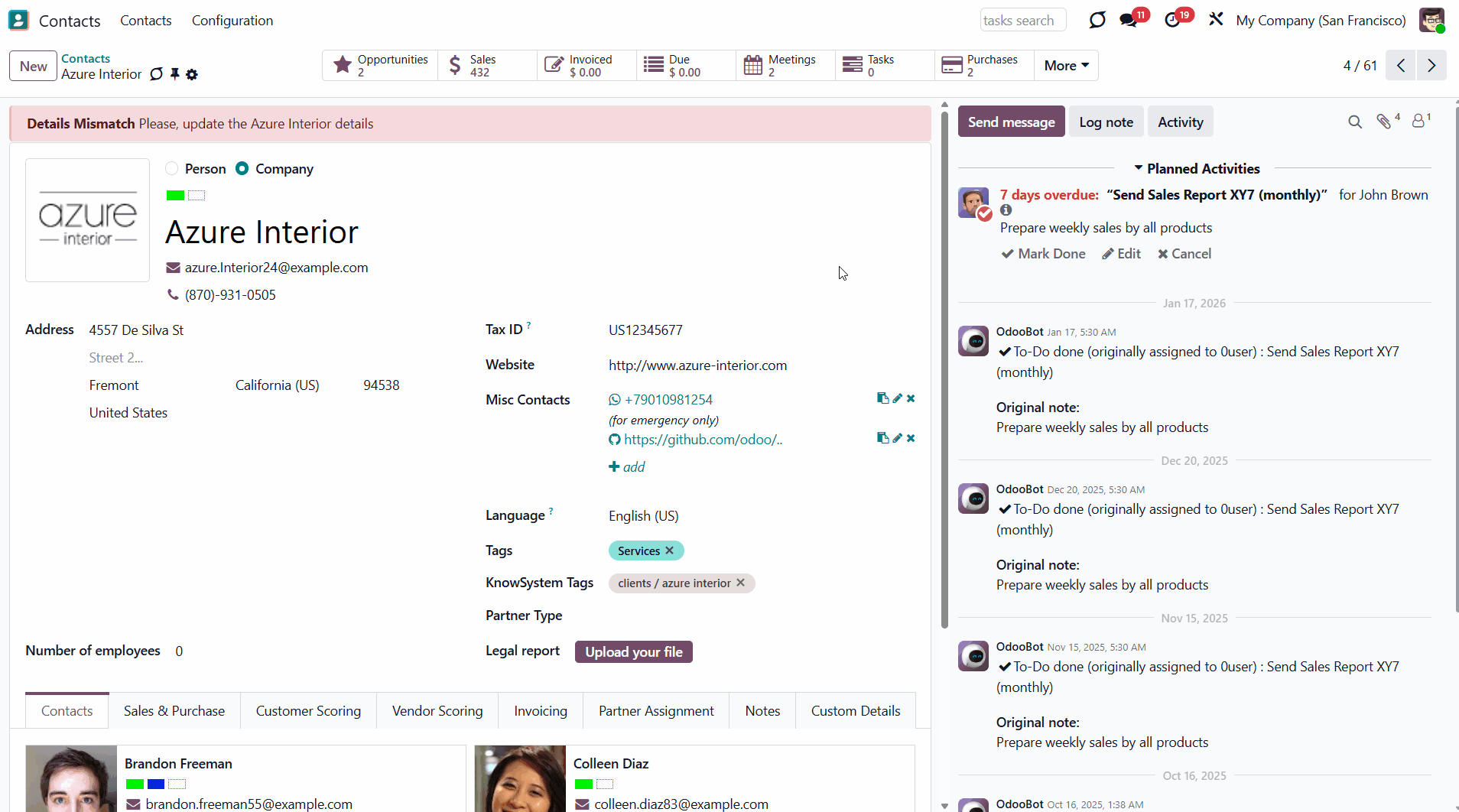Collapse the Planned Activities section
The width and height of the screenshot is (1459, 812).
point(1197,168)
